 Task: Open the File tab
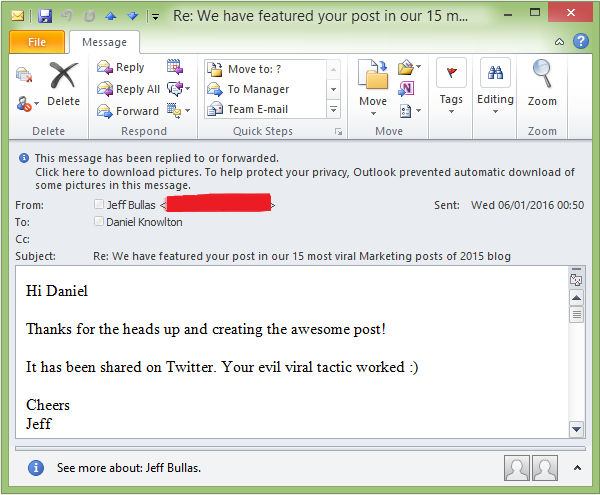[x=37, y=42]
